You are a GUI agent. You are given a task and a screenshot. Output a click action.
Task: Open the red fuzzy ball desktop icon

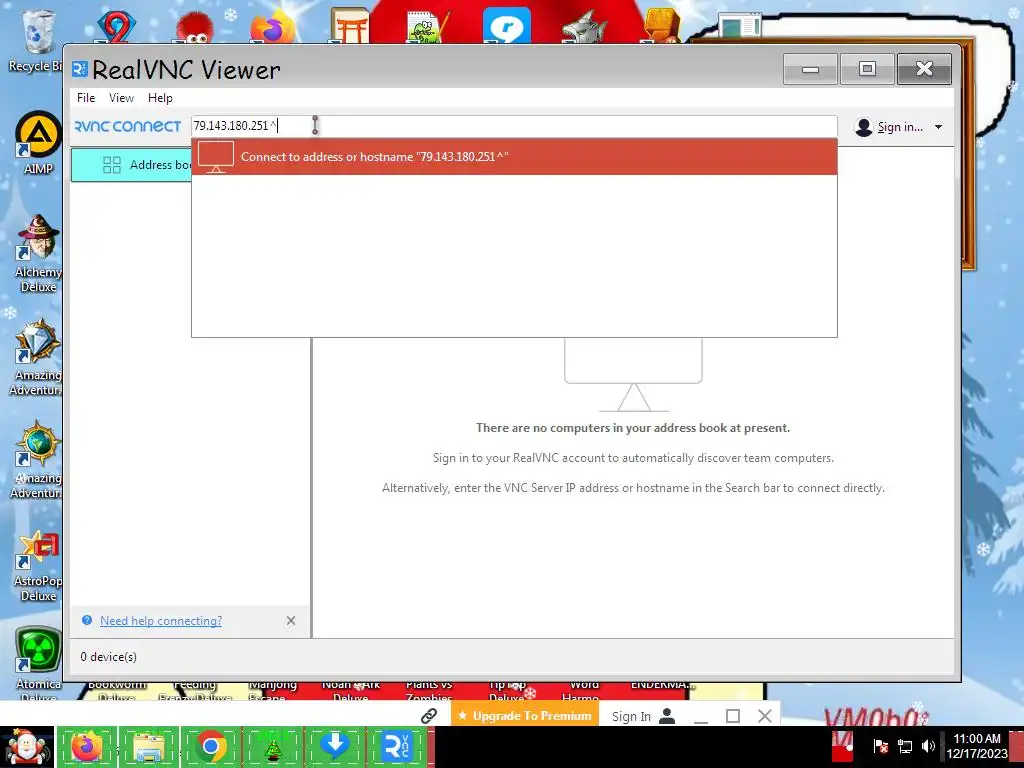click(x=193, y=27)
